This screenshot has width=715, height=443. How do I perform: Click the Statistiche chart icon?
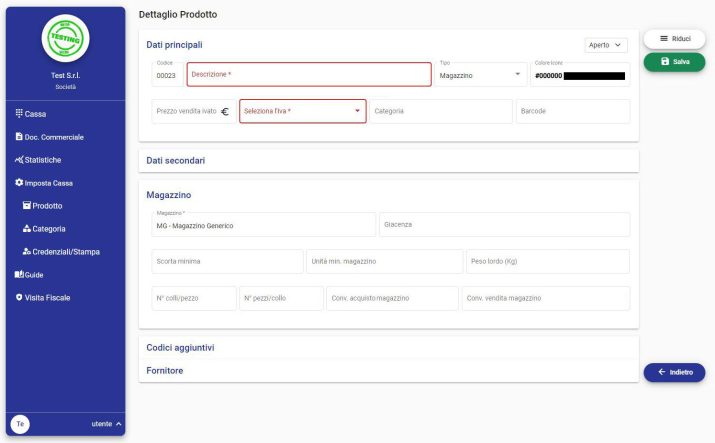click(x=19, y=160)
